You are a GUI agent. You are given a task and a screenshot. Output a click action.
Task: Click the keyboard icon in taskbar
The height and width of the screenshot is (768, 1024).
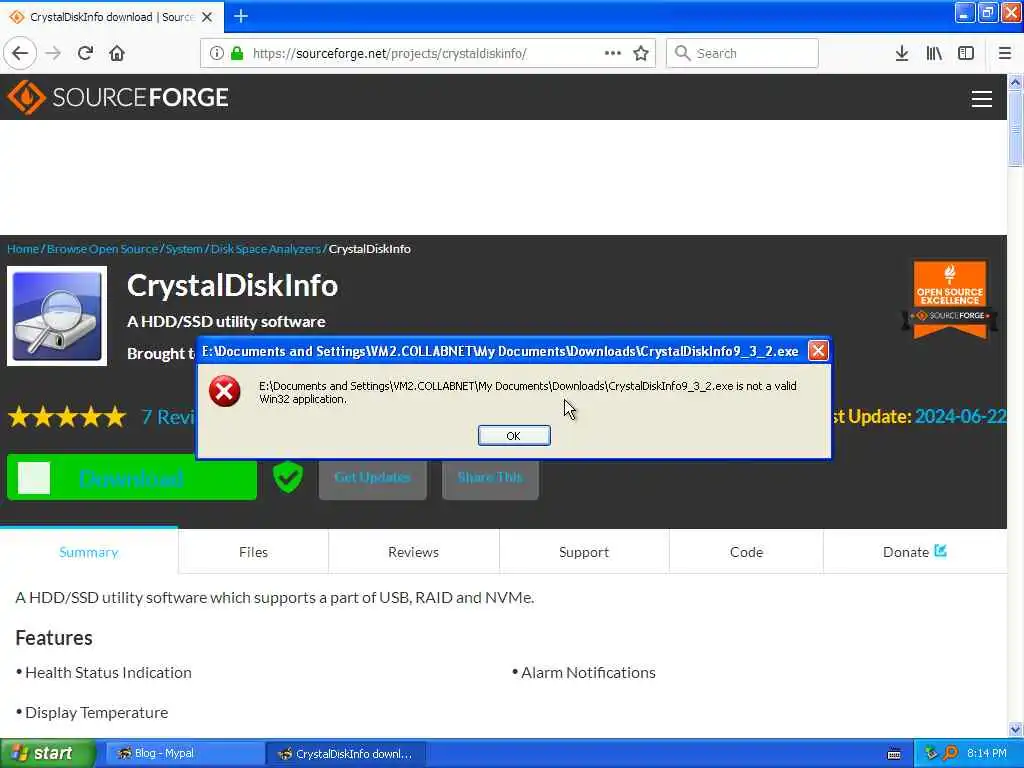[895, 754]
